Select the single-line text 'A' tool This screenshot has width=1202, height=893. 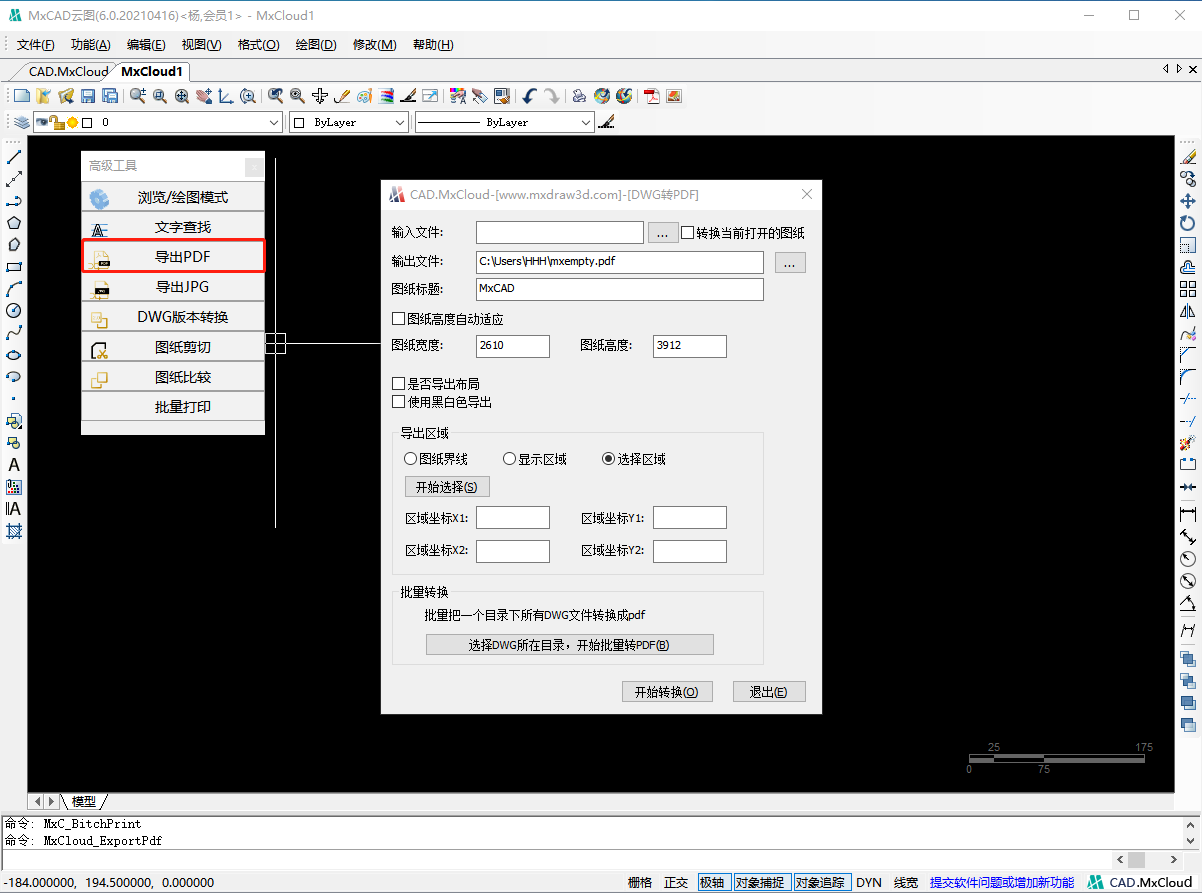click(14, 465)
